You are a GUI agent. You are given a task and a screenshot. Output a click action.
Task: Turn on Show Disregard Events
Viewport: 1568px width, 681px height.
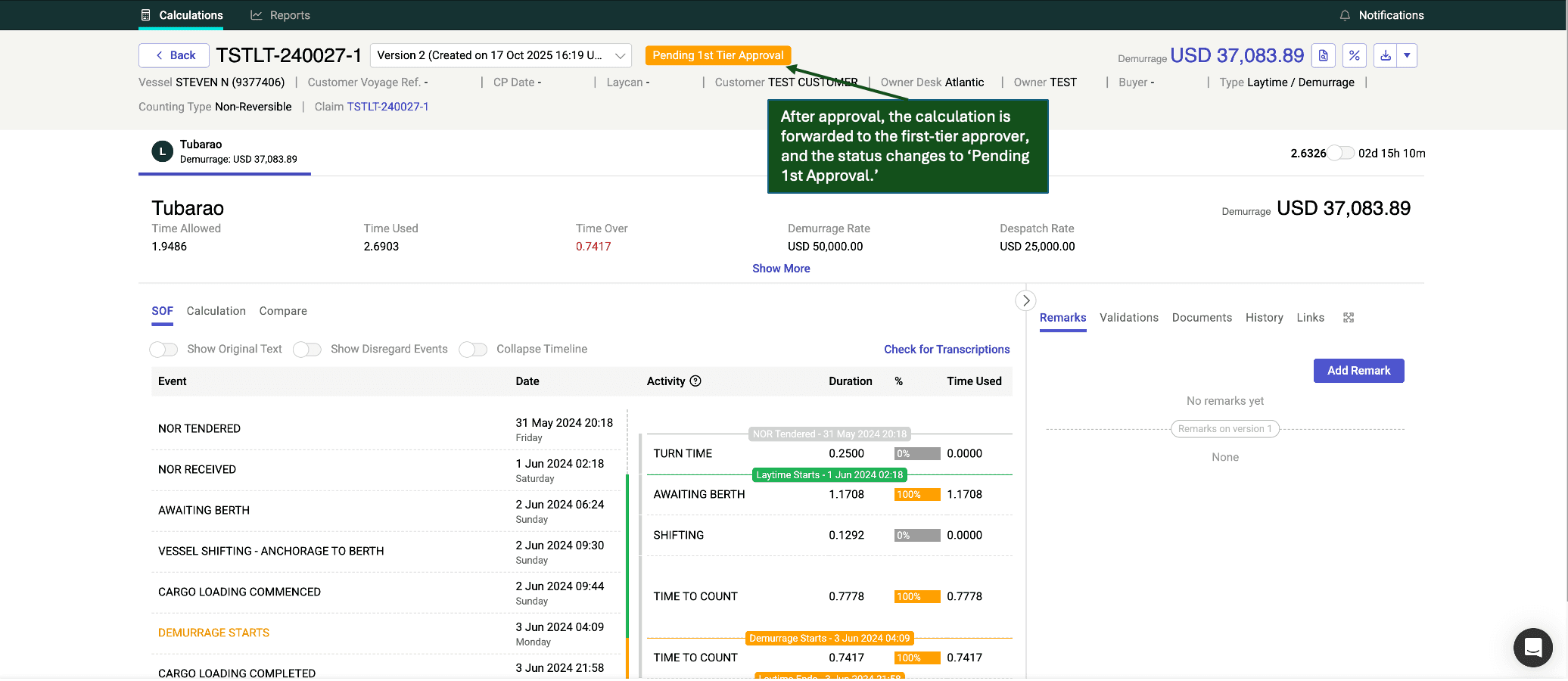point(307,349)
